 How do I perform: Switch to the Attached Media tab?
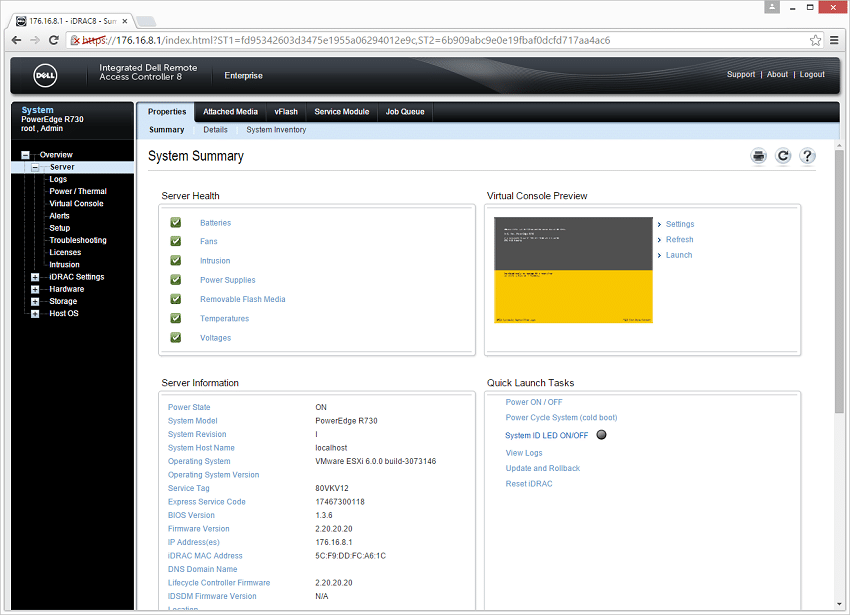pos(230,112)
